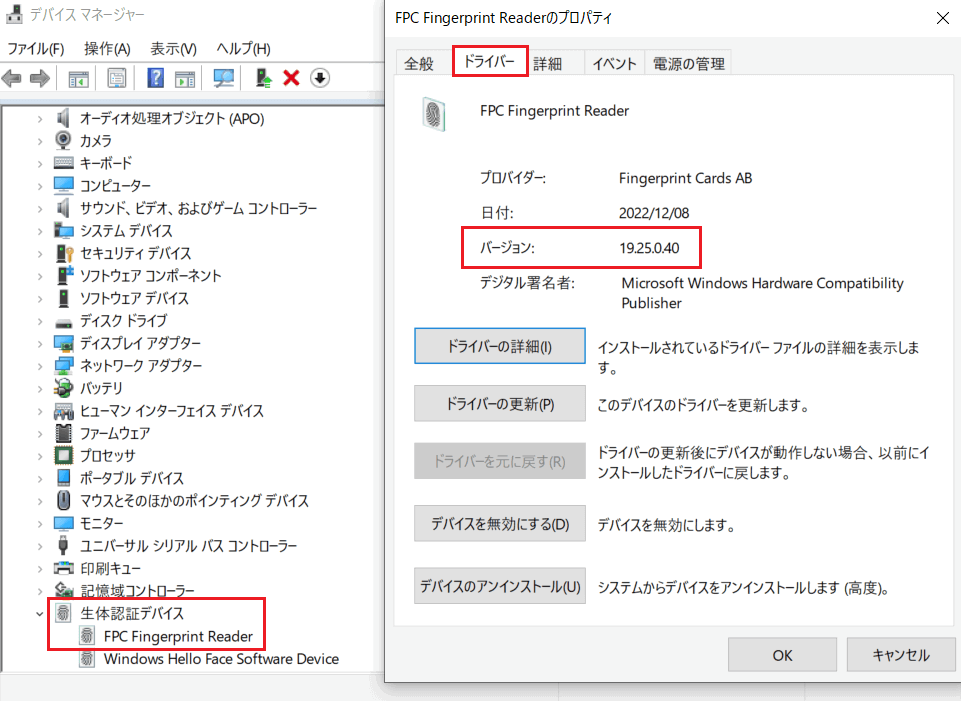Select the キーボード keyboard icon
Viewport: 961px width, 701px height.
pos(63,163)
